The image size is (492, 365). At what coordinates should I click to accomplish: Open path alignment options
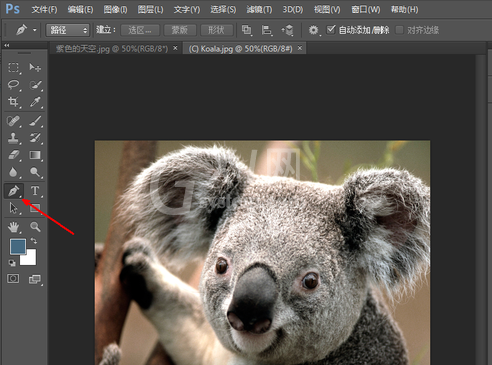pyautogui.click(x=266, y=30)
